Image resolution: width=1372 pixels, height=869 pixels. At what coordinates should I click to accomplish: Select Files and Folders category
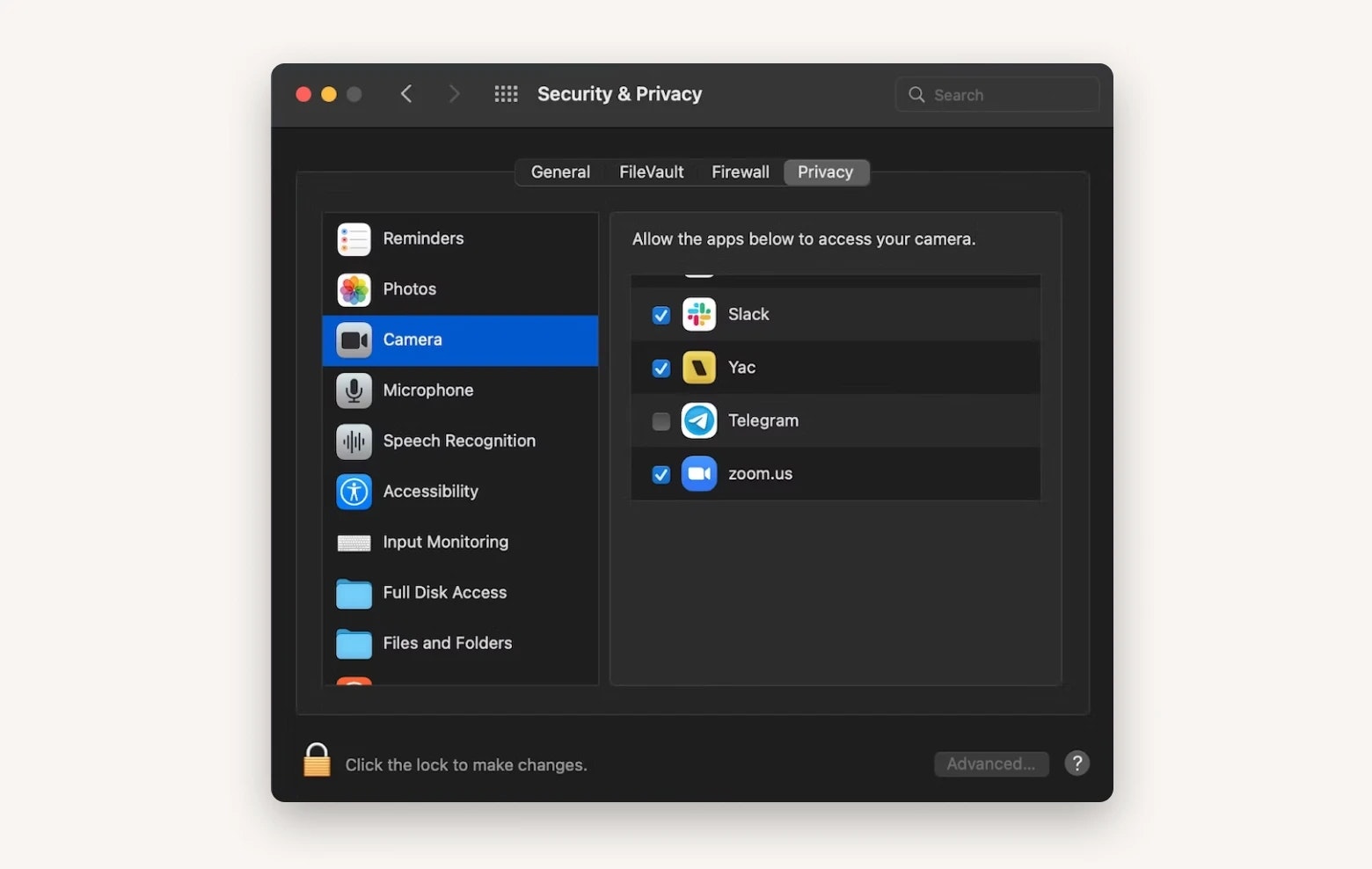461,644
